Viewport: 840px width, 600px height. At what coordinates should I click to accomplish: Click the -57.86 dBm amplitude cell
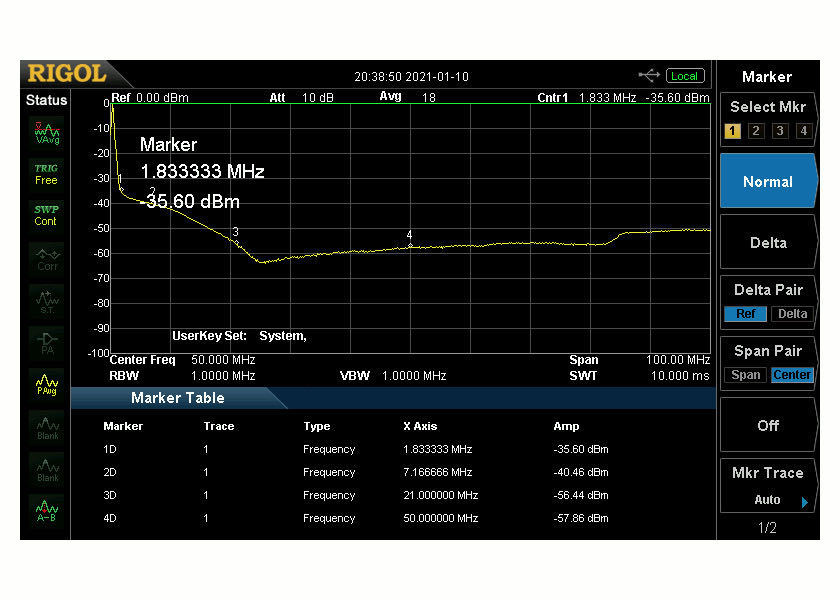(581, 519)
